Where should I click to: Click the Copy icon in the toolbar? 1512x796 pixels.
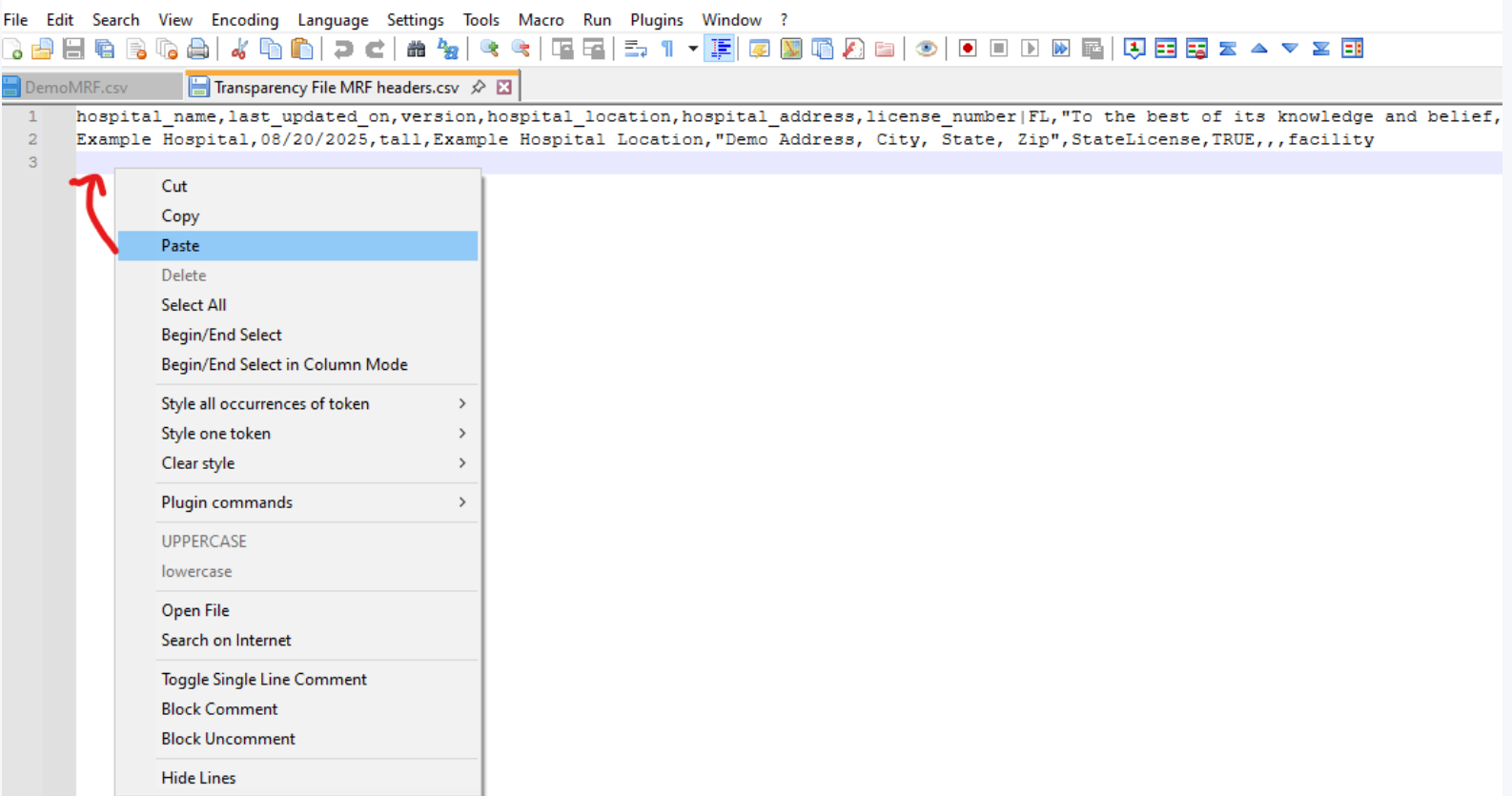tap(271, 49)
